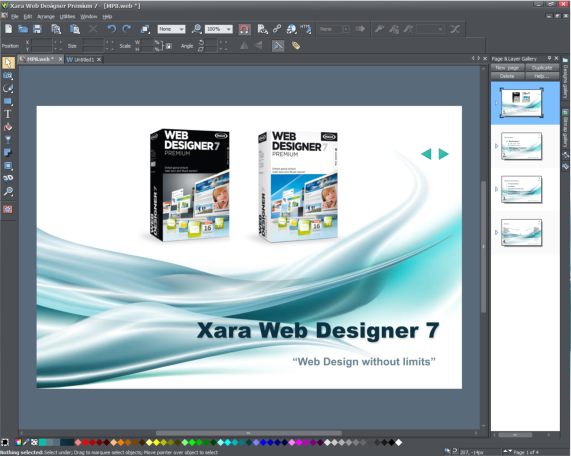Click the New page button
The width and height of the screenshot is (571, 456).
pos(507,68)
